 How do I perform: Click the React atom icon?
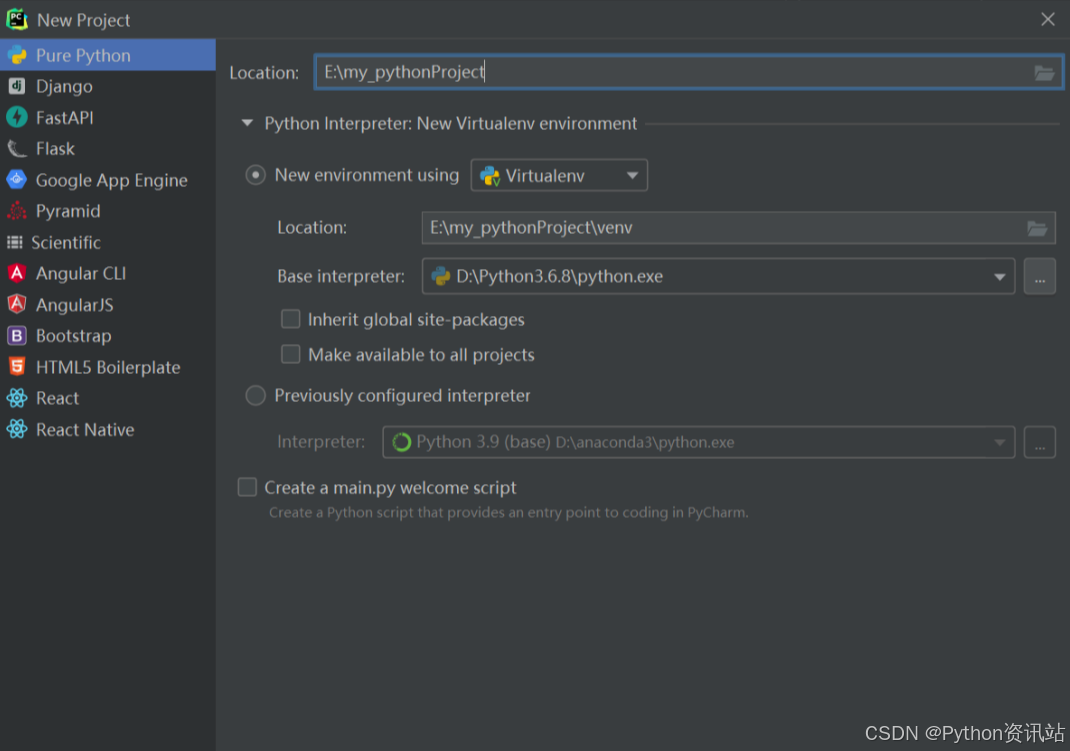17,398
